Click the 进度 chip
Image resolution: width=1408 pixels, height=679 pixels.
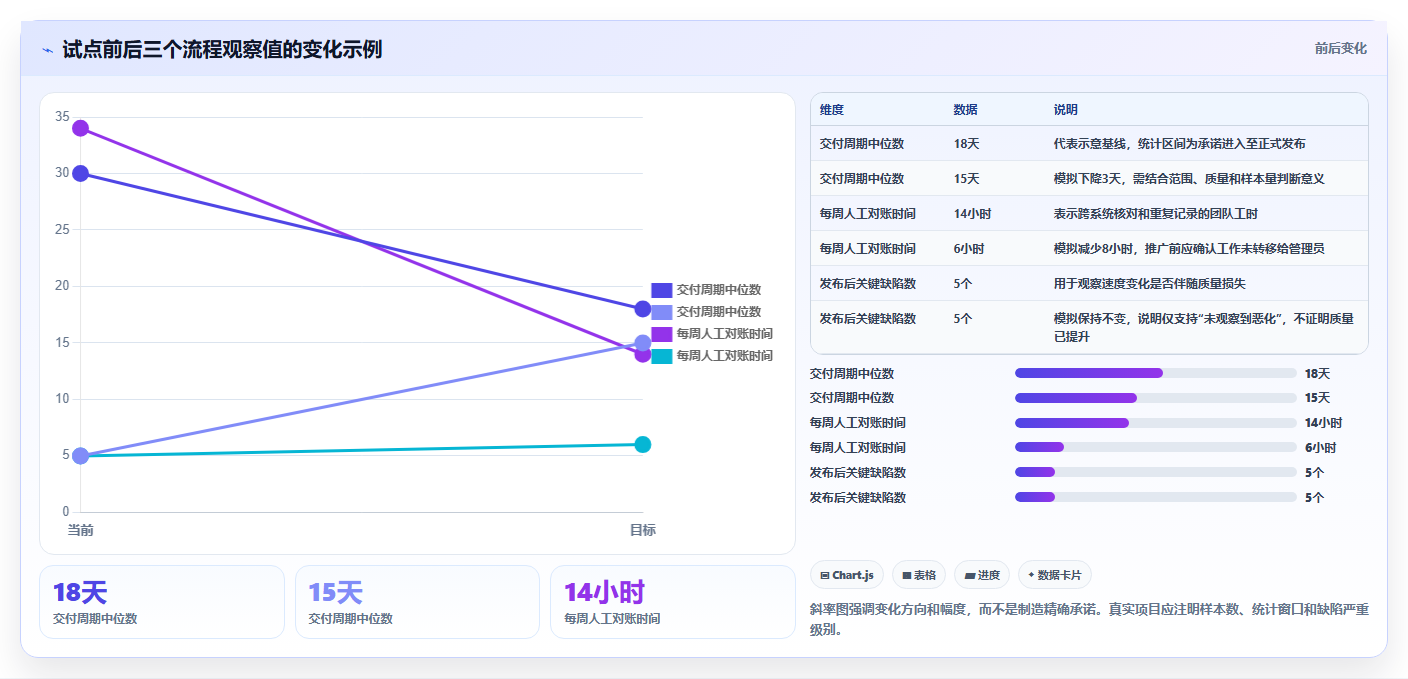pyautogui.click(x=982, y=575)
